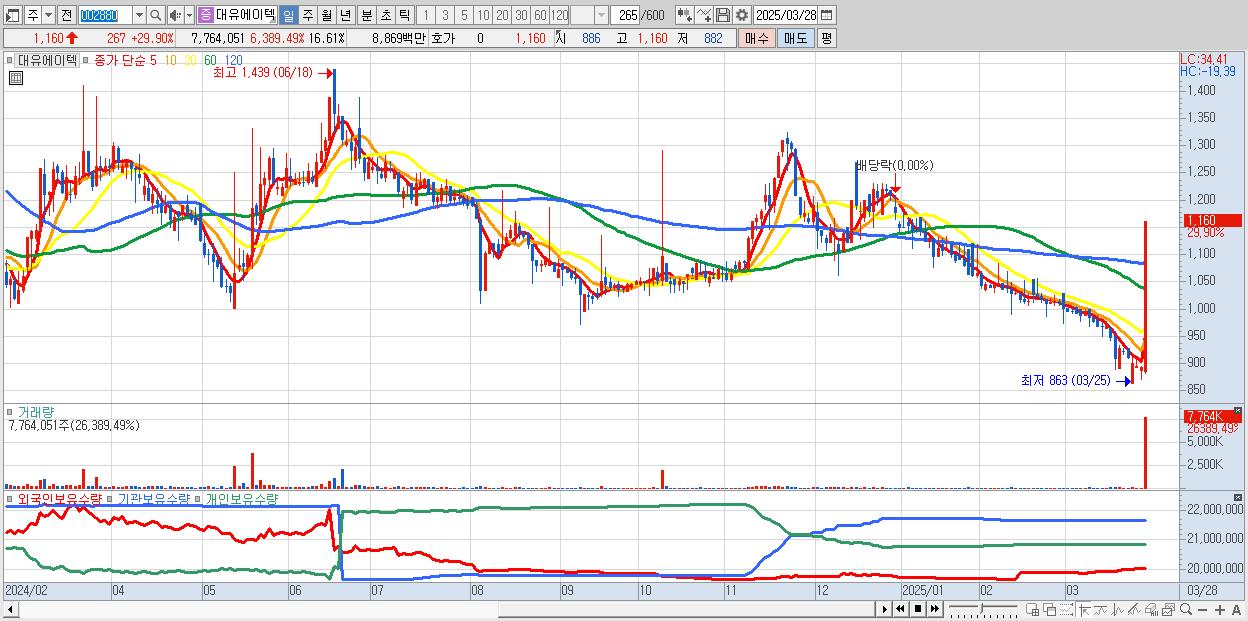This screenshot has width=1248, height=621.
Task: Click the plus zoom-in icon at bottom
Action: pos(1220,609)
